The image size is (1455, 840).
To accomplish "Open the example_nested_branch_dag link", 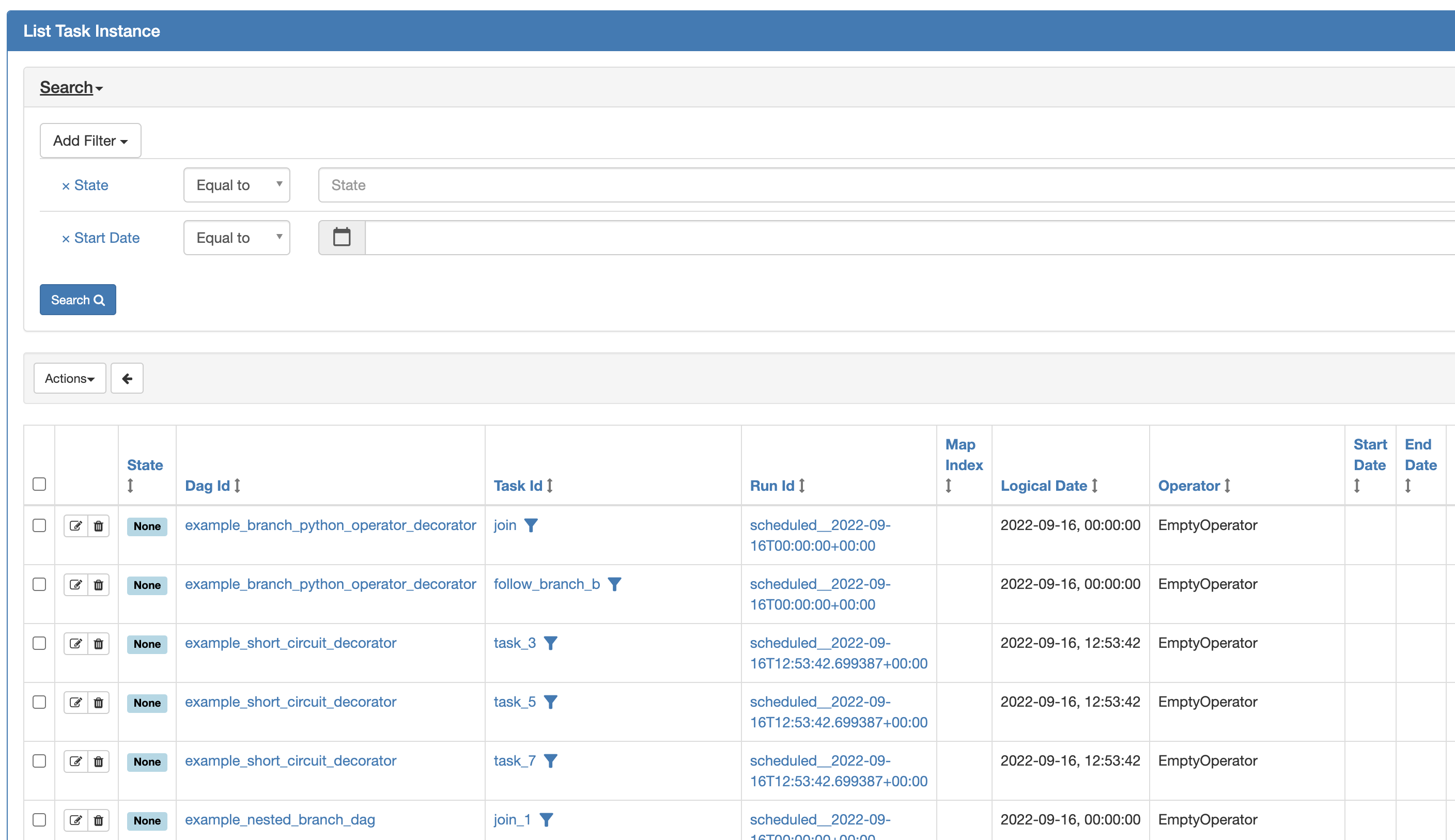I will [280, 819].
